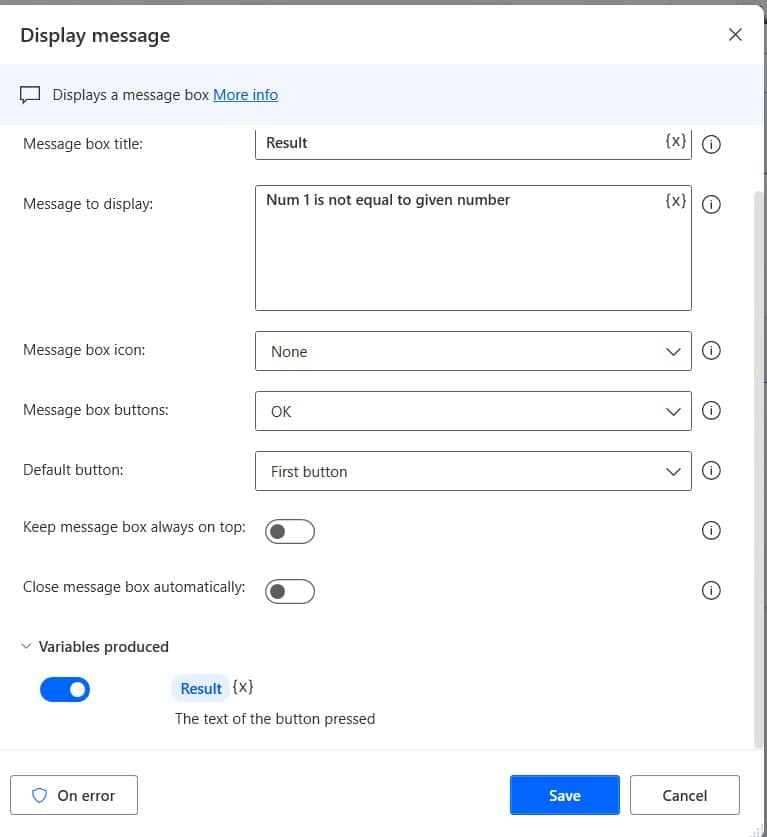The image size is (767, 837).
Task: Disable the Result variable toggle
Action: coord(65,689)
